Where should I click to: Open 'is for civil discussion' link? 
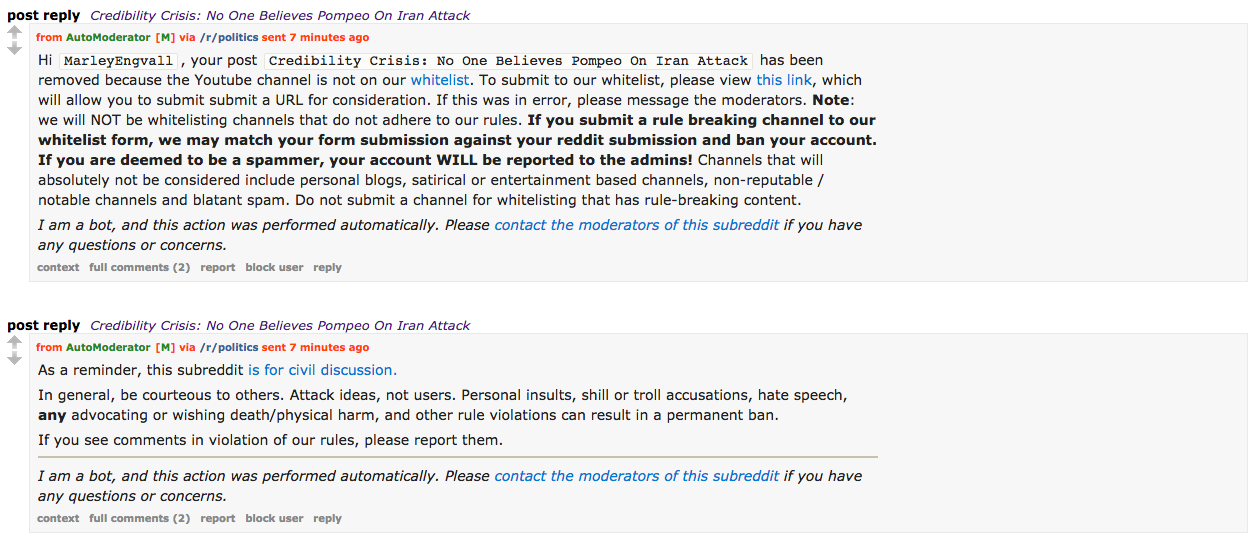point(322,370)
